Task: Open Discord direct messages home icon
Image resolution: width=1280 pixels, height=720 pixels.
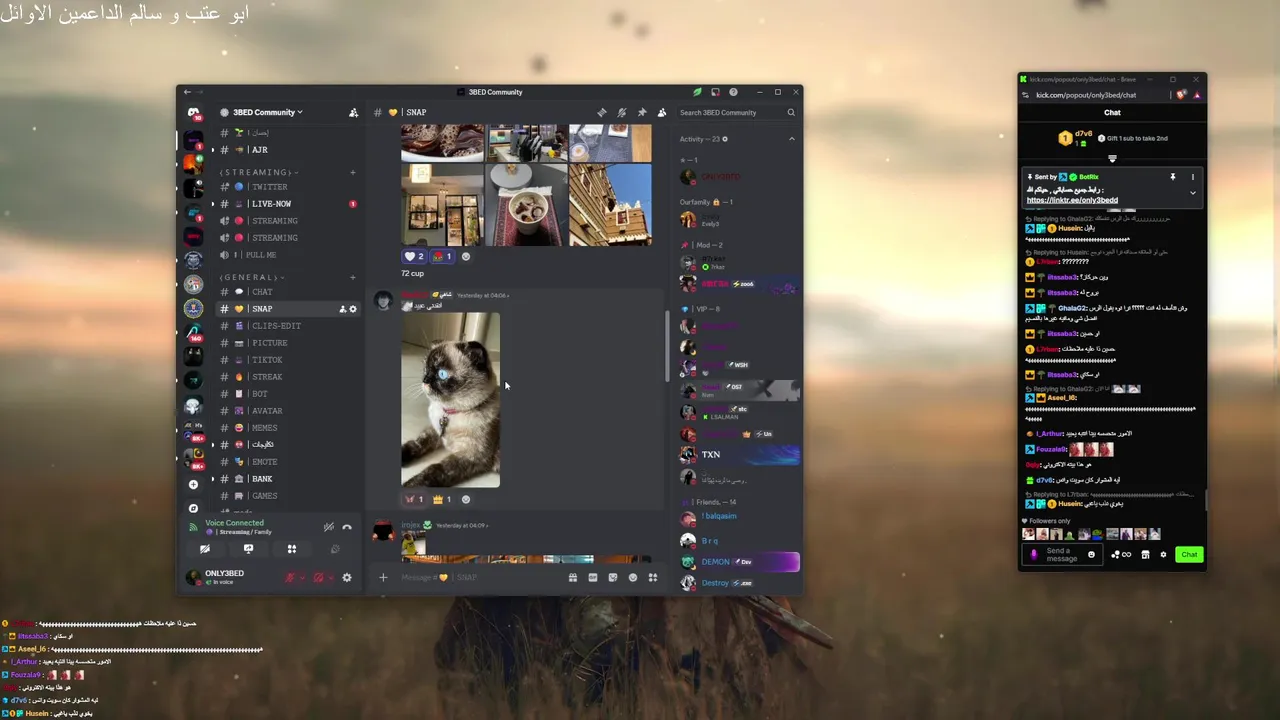Action: pyautogui.click(x=194, y=112)
